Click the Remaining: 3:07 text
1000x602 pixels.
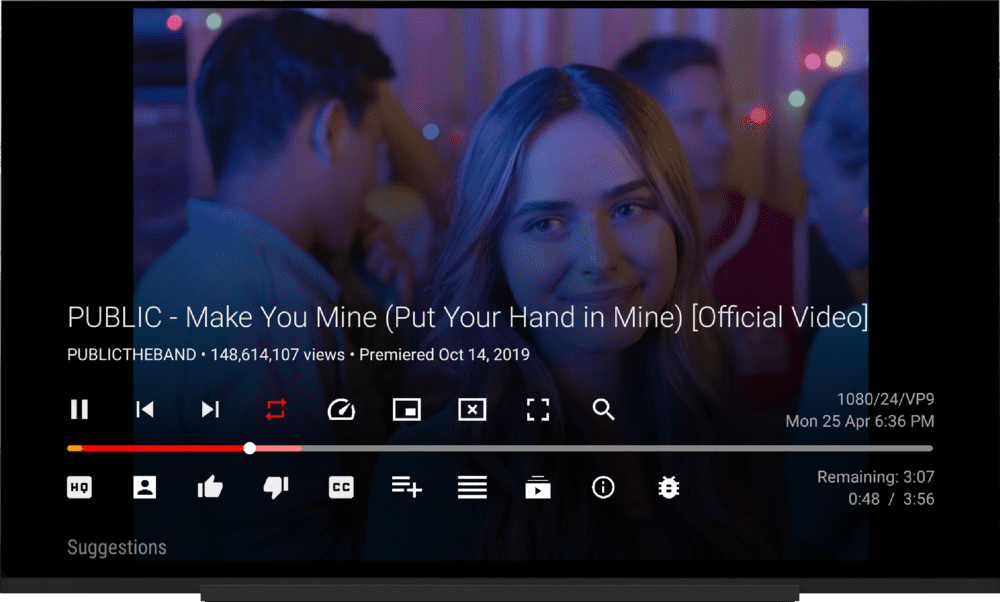[876, 477]
